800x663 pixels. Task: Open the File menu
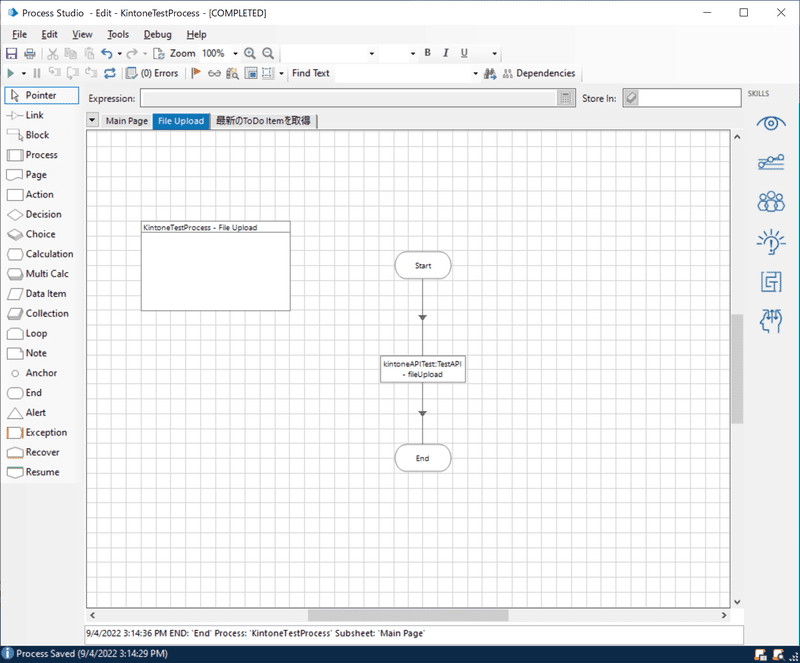click(x=19, y=34)
